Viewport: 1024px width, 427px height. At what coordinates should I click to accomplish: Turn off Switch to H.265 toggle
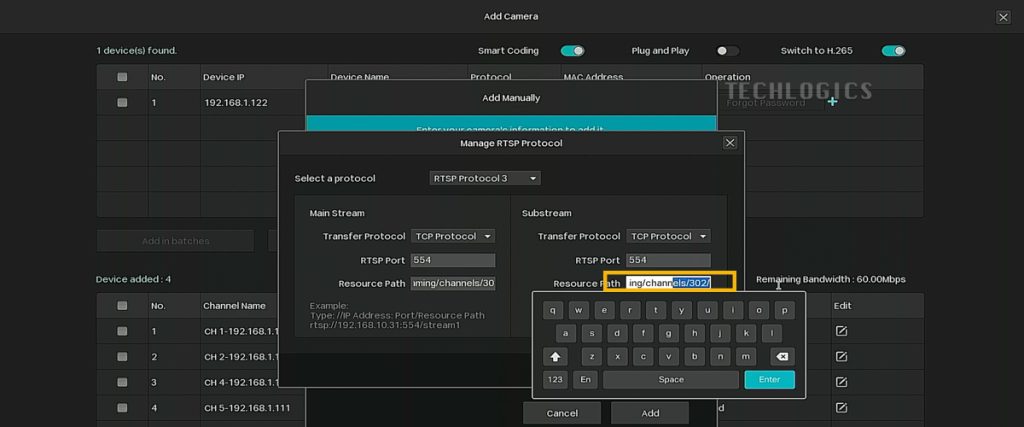point(893,51)
